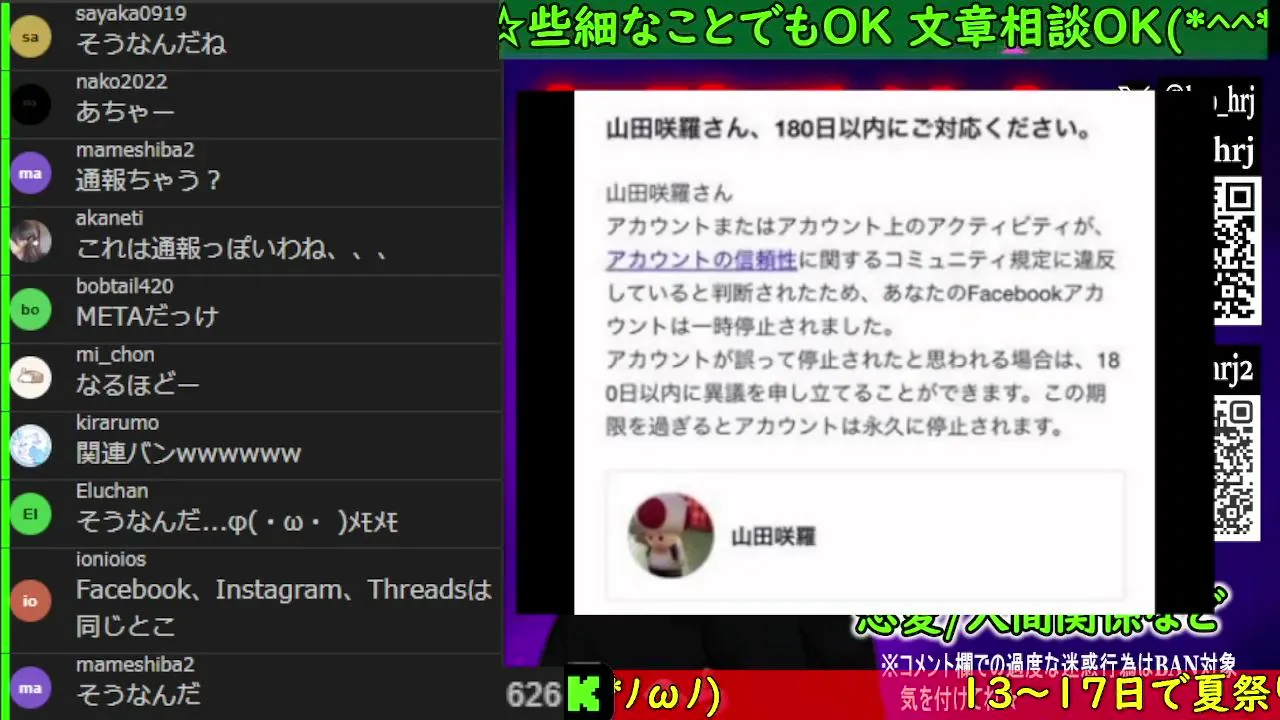Viewport: 1280px width, 720px height.
Task: Click mameshiba2's avatar beside '通報ちゃう？'
Action: [x=30, y=173]
